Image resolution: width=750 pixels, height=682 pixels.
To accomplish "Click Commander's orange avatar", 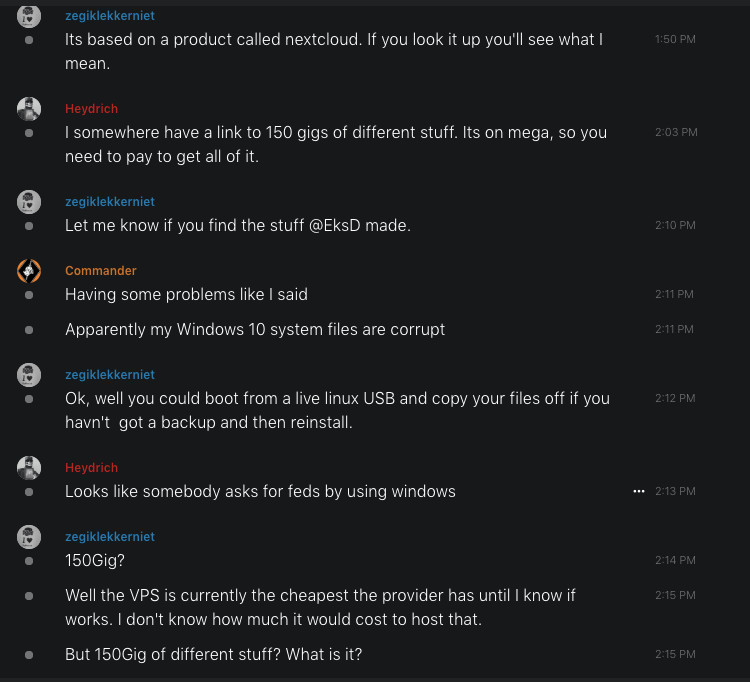I will [29, 271].
